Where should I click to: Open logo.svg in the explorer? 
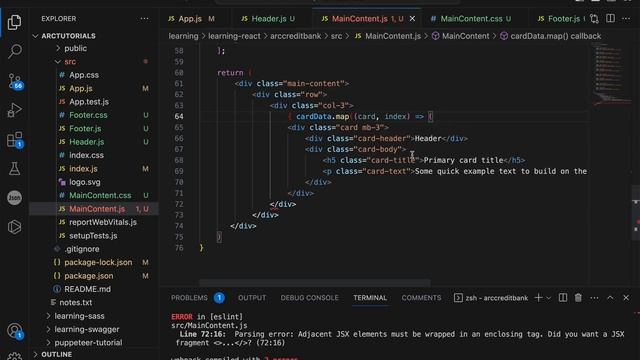(84, 182)
